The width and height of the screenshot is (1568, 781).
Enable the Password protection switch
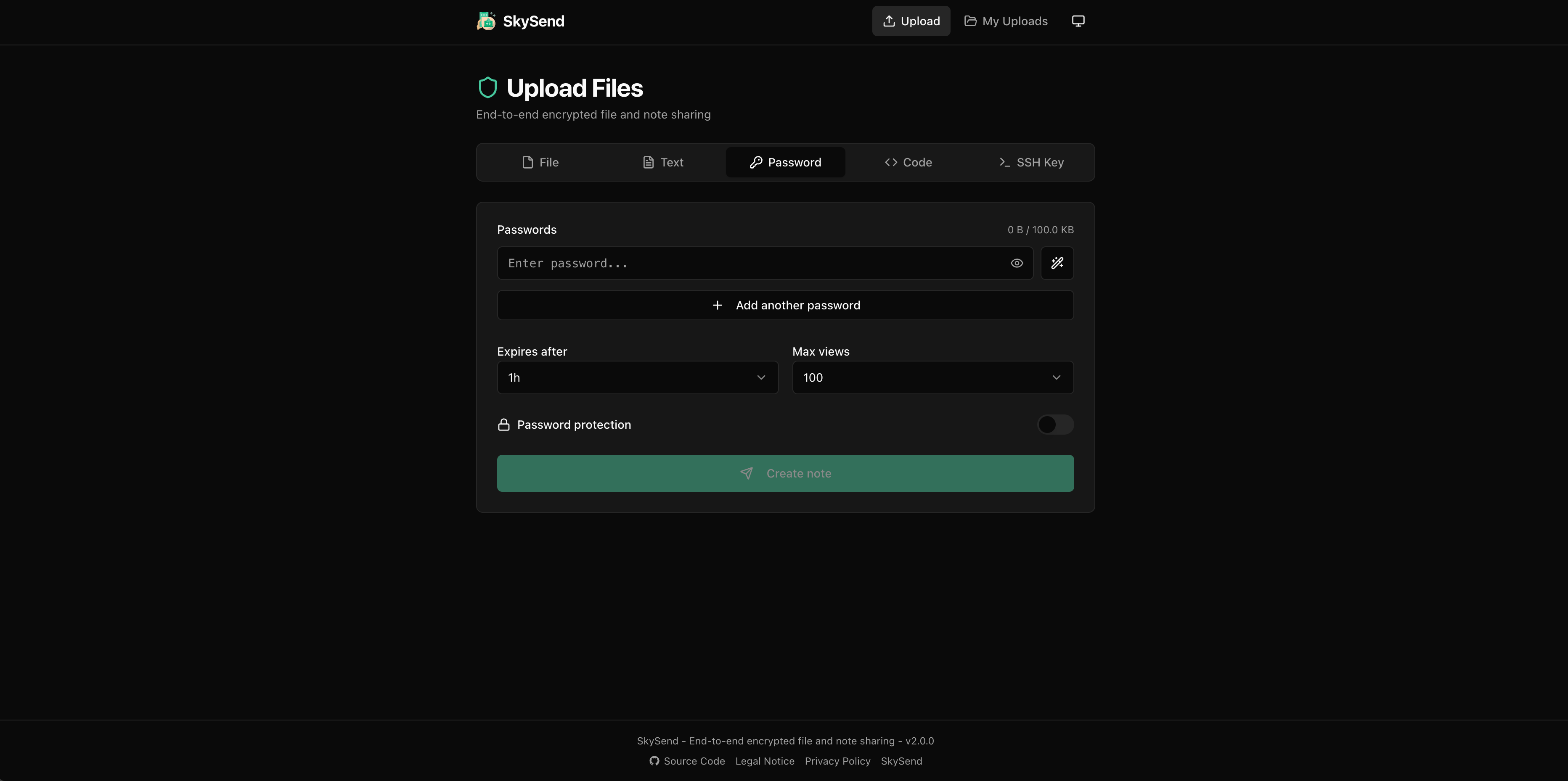(x=1055, y=425)
